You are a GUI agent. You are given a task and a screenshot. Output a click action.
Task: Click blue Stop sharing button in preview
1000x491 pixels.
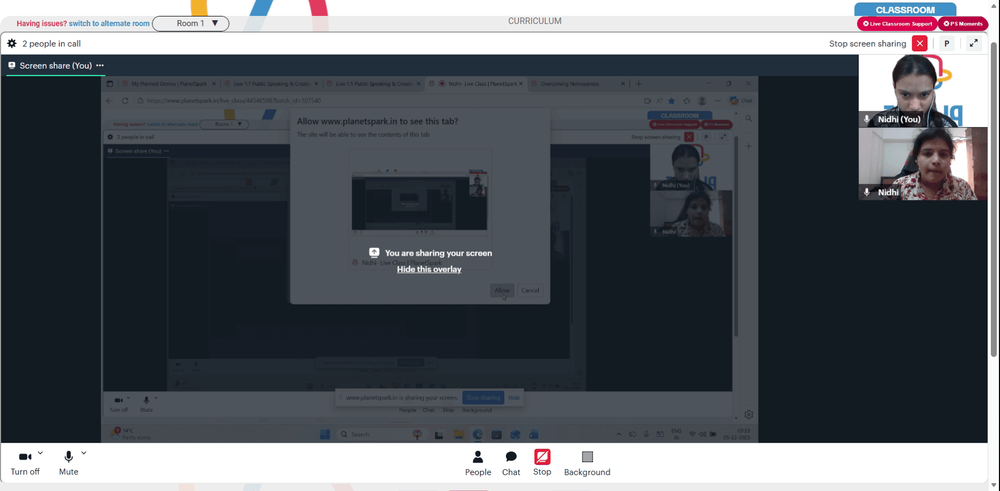[x=483, y=397]
